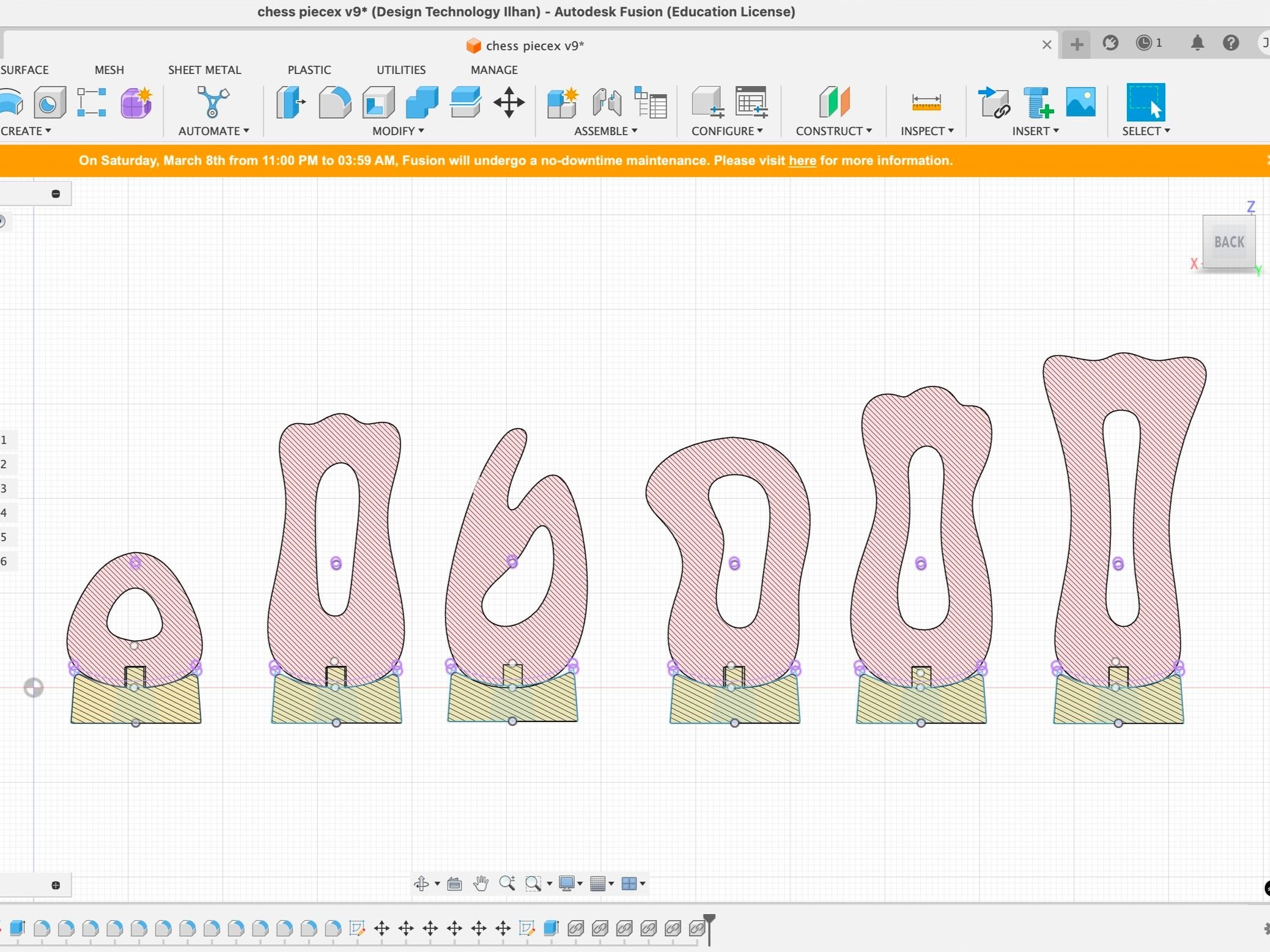Close the chess piecex v9 document tab
This screenshot has width=1270, height=952.
(1047, 45)
